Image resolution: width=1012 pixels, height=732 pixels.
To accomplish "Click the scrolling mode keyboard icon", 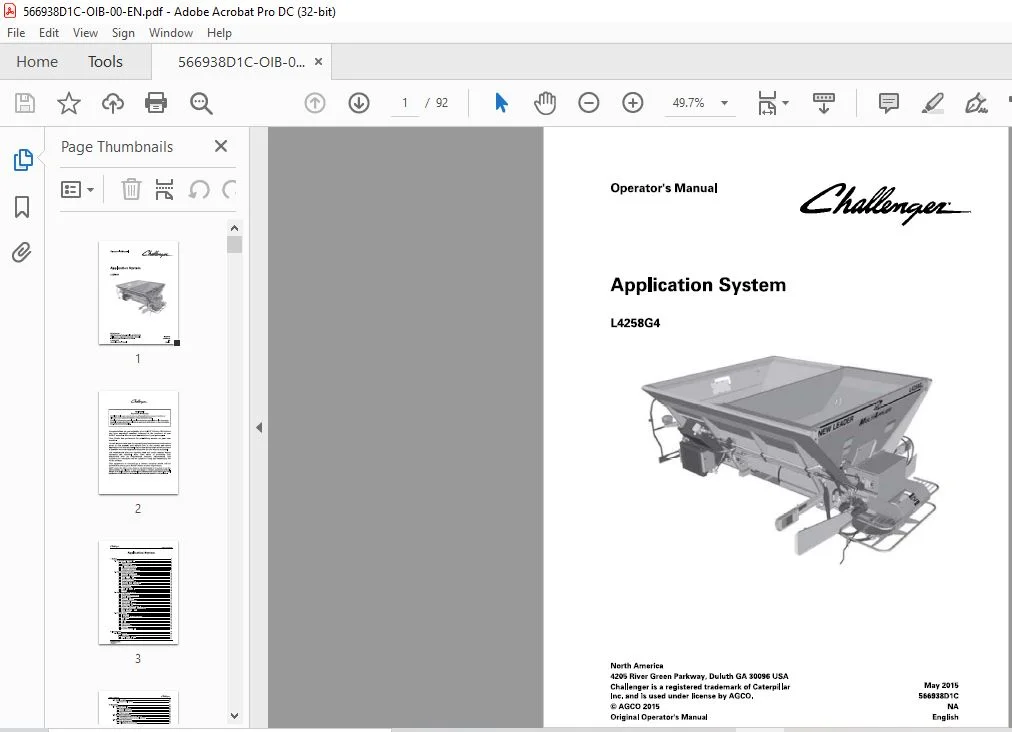I will [x=824, y=103].
